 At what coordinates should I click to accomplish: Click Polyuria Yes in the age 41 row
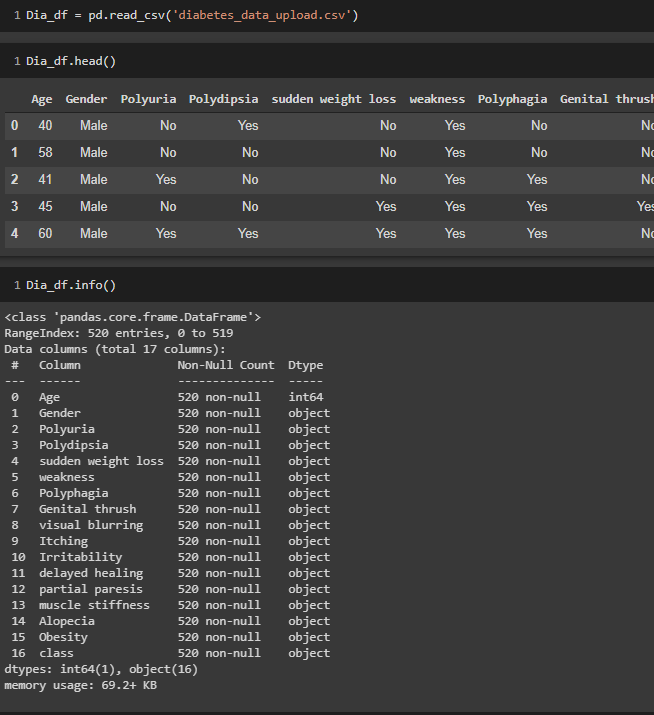tap(166, 179)
